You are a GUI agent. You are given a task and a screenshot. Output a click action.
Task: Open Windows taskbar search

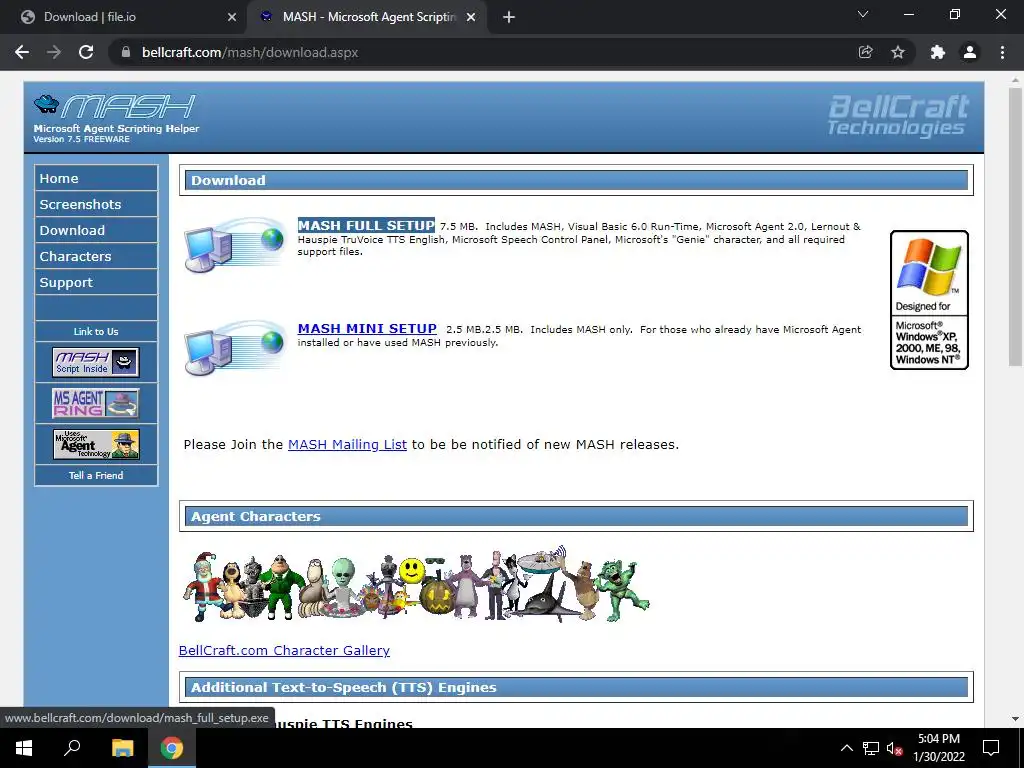[x=72, y=748]
